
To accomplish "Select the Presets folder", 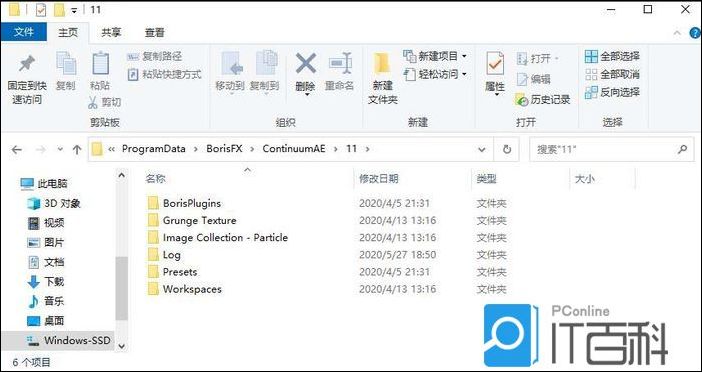I will click(x=172, y=272).
